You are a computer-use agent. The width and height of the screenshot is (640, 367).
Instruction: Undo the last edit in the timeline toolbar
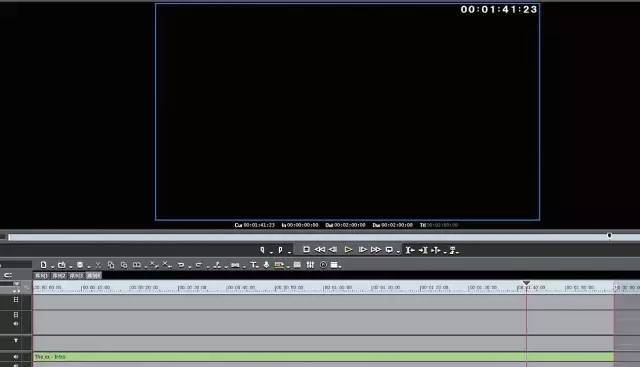click(181, 265)
